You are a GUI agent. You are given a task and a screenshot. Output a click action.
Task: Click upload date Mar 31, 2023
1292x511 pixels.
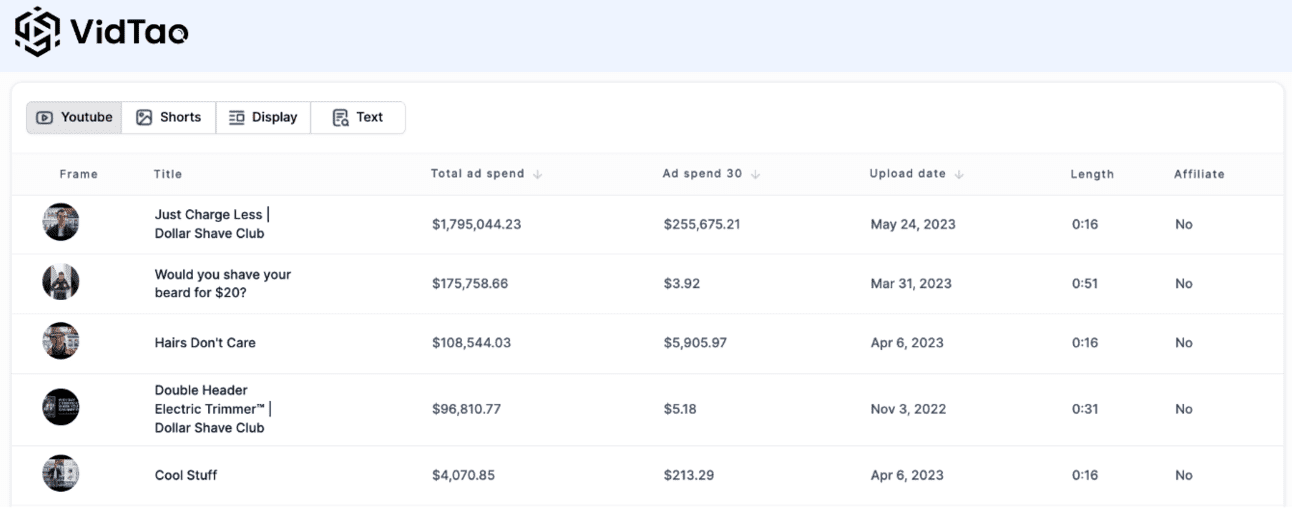(911, 283)
